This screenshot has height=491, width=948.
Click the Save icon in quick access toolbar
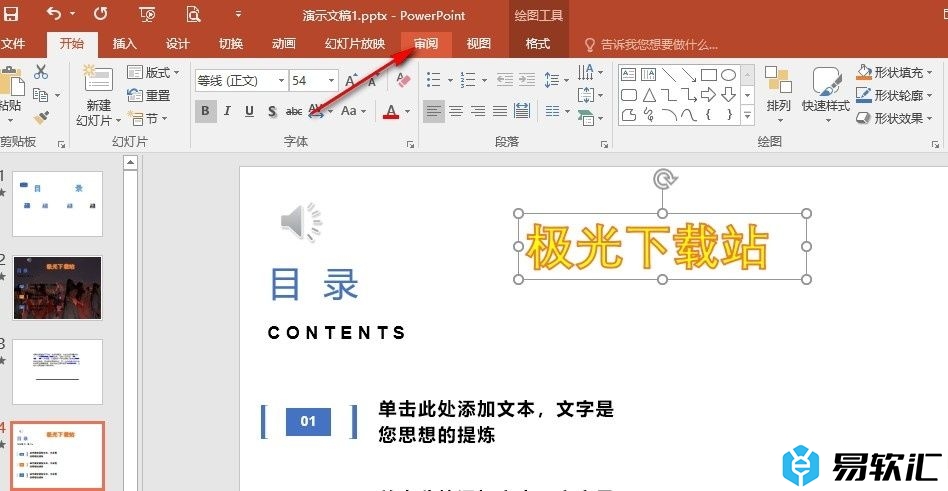point(10,13)
